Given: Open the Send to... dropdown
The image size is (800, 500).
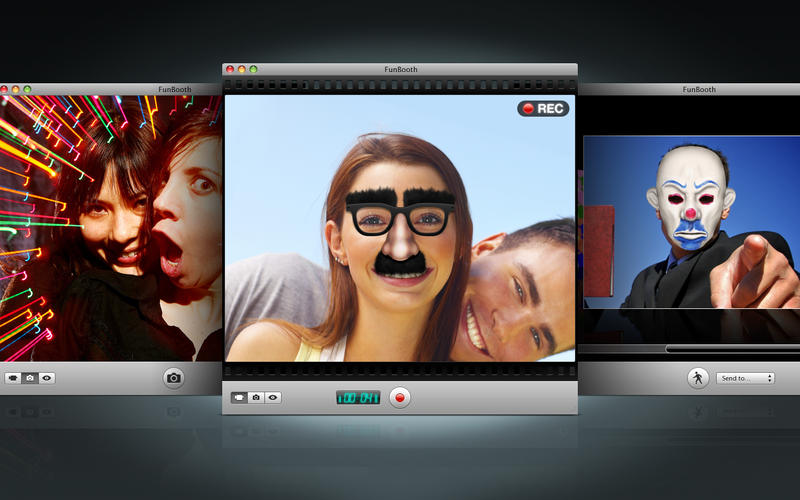Looking at the screenshot, I should pyautogui.click(x=747, y=378).
